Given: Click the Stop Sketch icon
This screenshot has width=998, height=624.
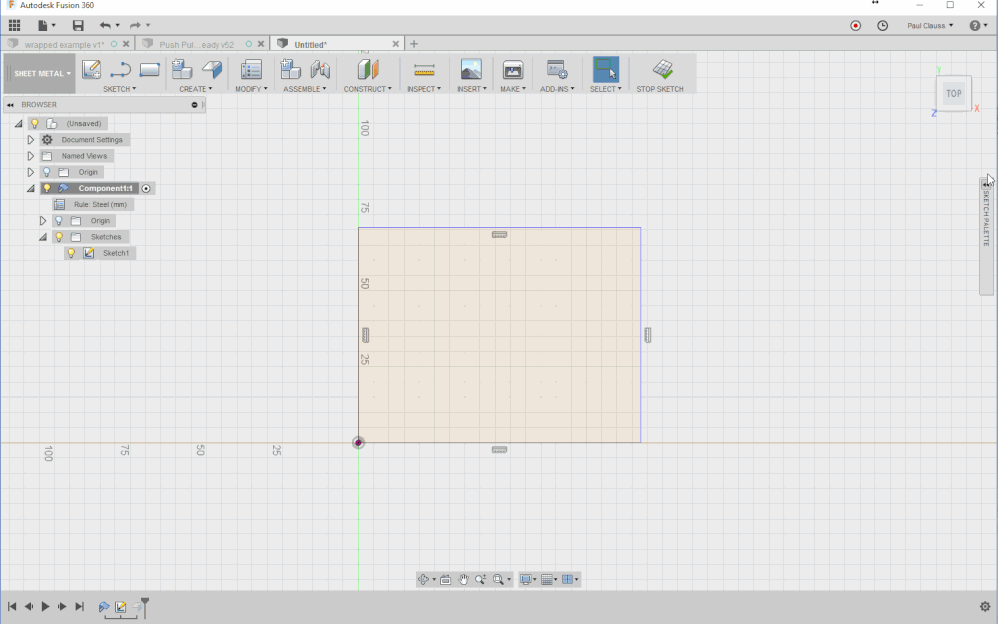Looking at the screenshot, I should (663, 69).
